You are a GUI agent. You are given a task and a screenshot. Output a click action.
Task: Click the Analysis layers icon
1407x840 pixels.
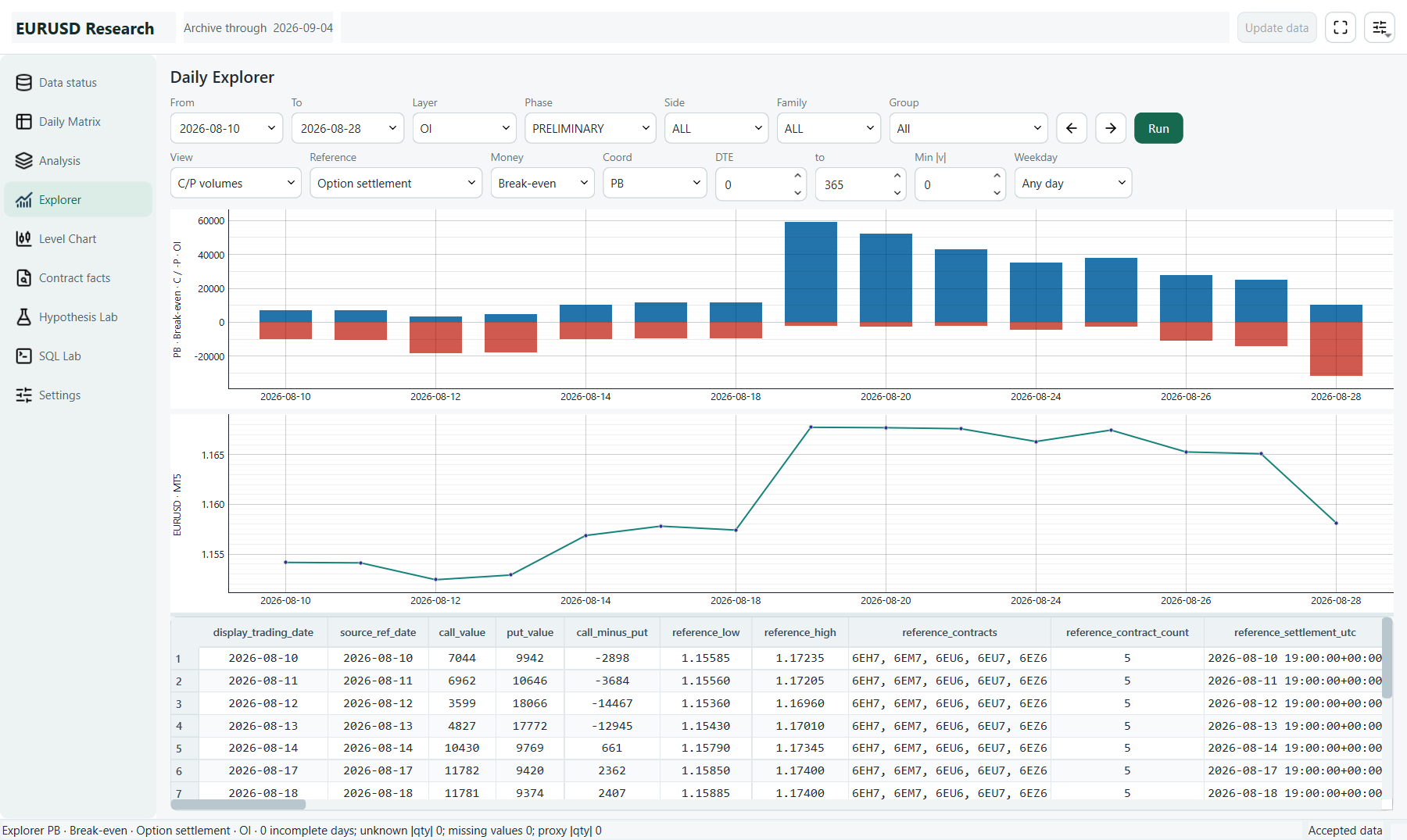24,161
